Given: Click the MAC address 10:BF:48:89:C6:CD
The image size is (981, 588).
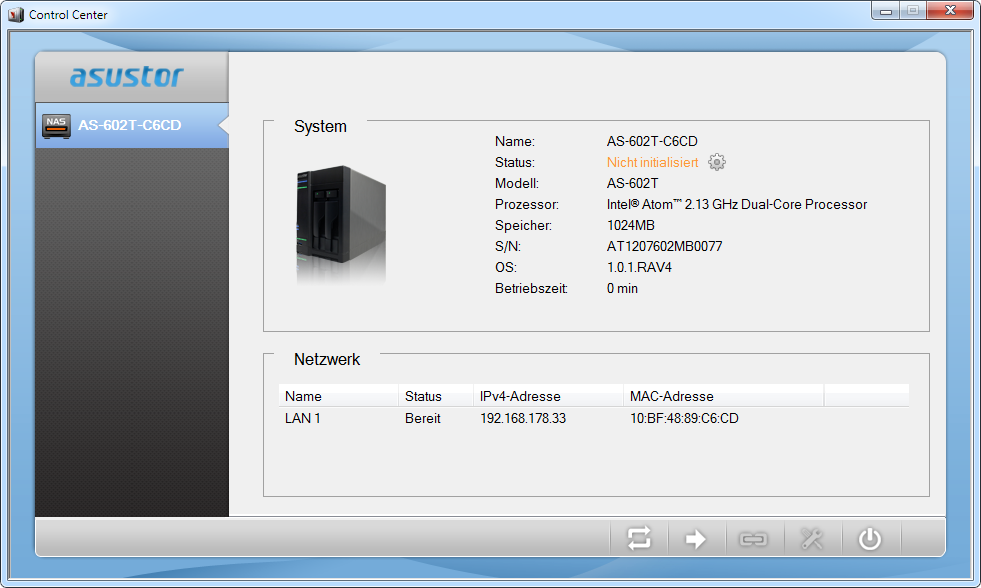Looking at the screenshot, I should coord(684,418).
